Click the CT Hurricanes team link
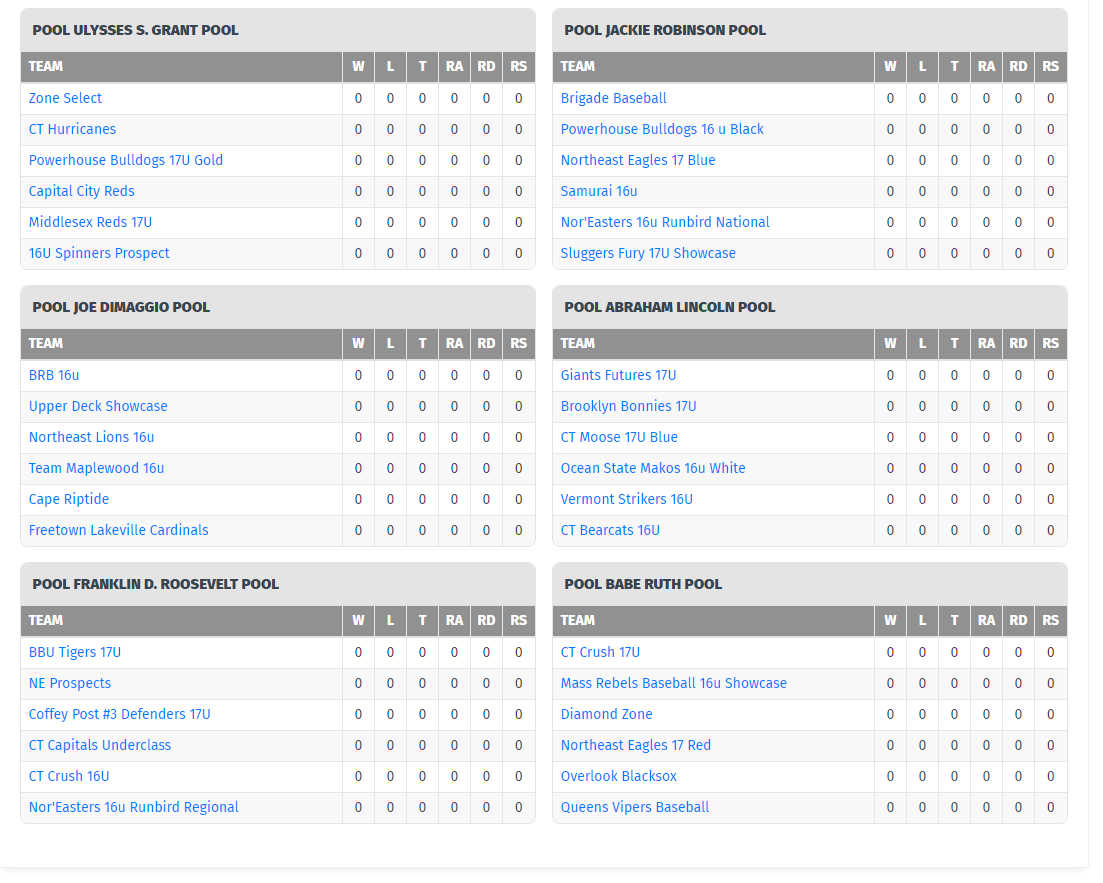The height and width of the screenshot is (883, 1103). tap(72, 129)
